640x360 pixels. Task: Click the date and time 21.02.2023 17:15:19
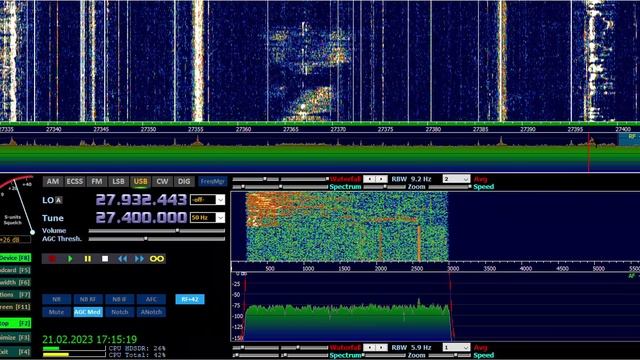(90, 339)
